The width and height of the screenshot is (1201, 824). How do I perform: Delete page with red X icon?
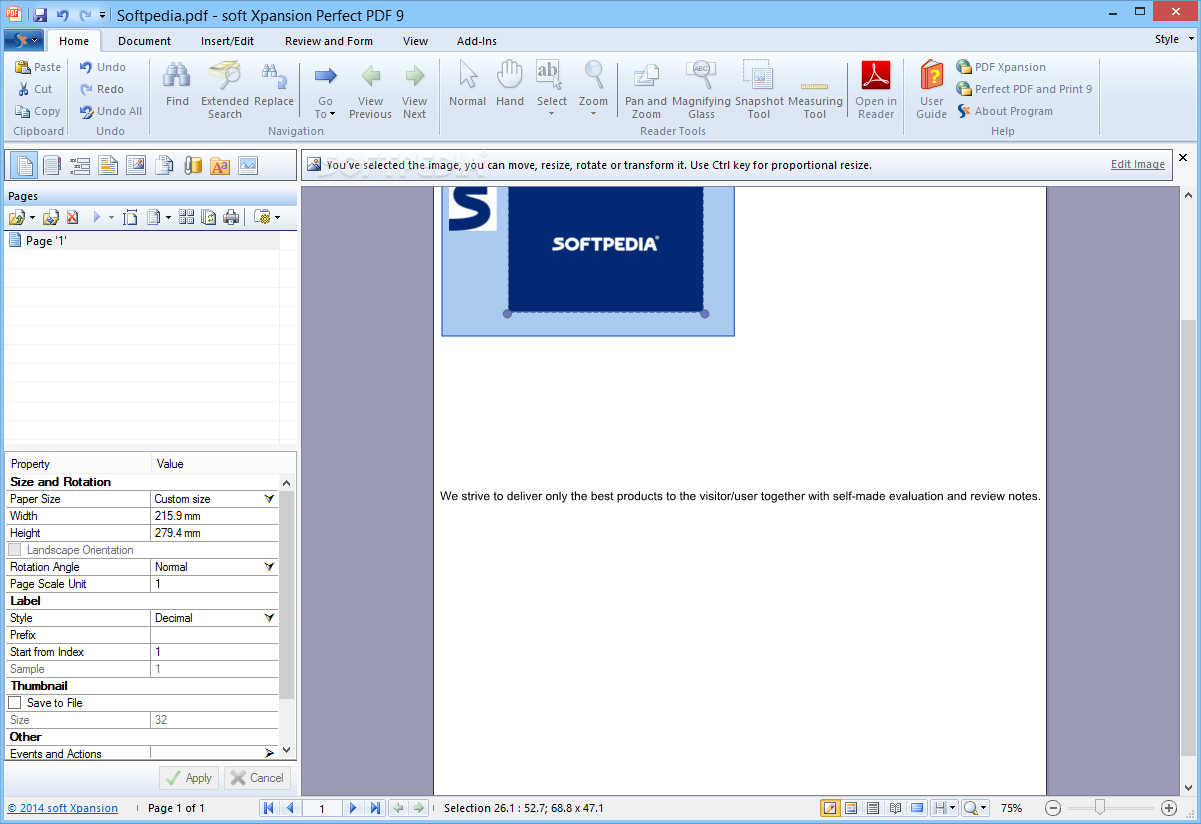click(x=72, y=217)
